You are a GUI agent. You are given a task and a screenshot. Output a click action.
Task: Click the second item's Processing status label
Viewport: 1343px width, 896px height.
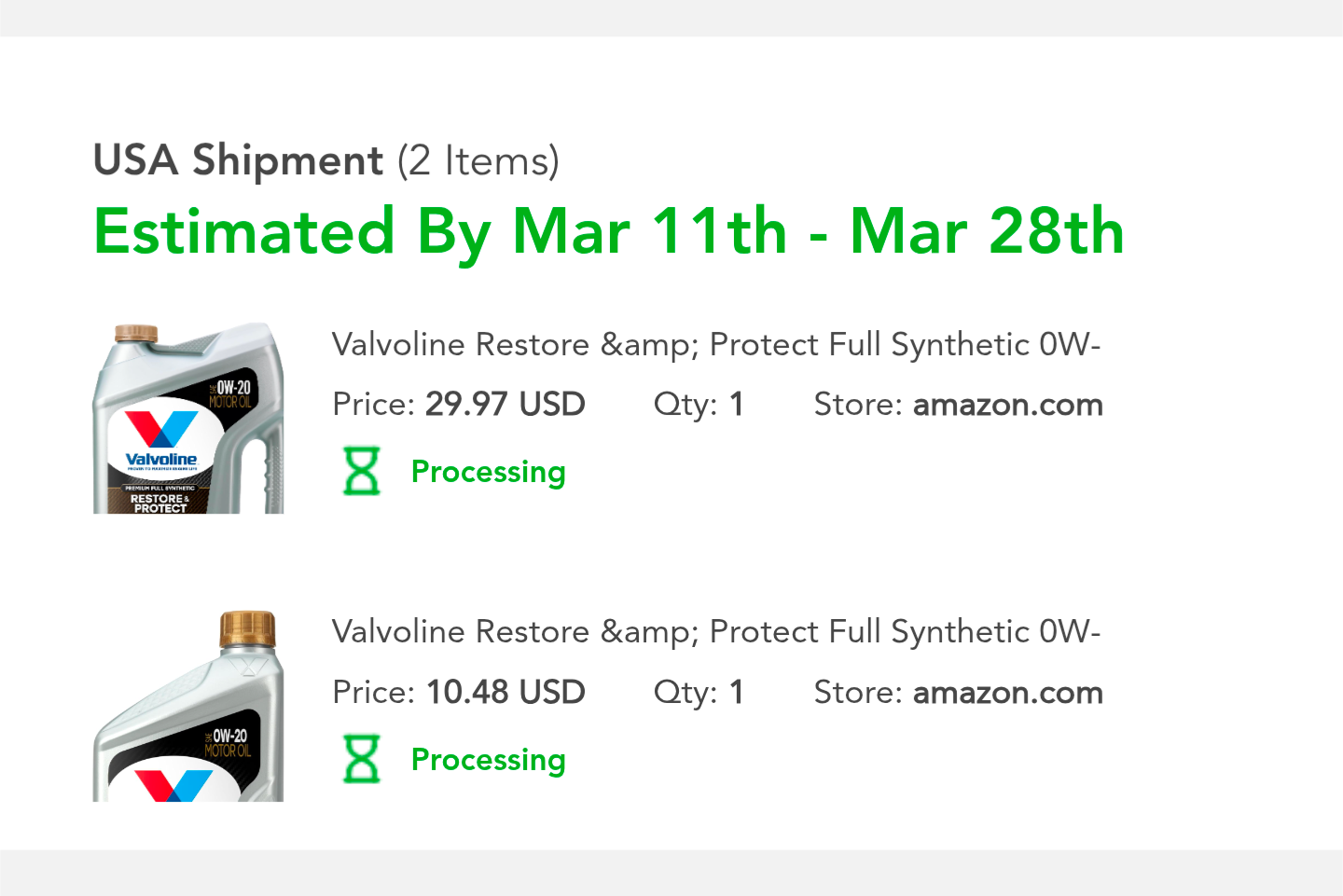[x=489, y=760]
